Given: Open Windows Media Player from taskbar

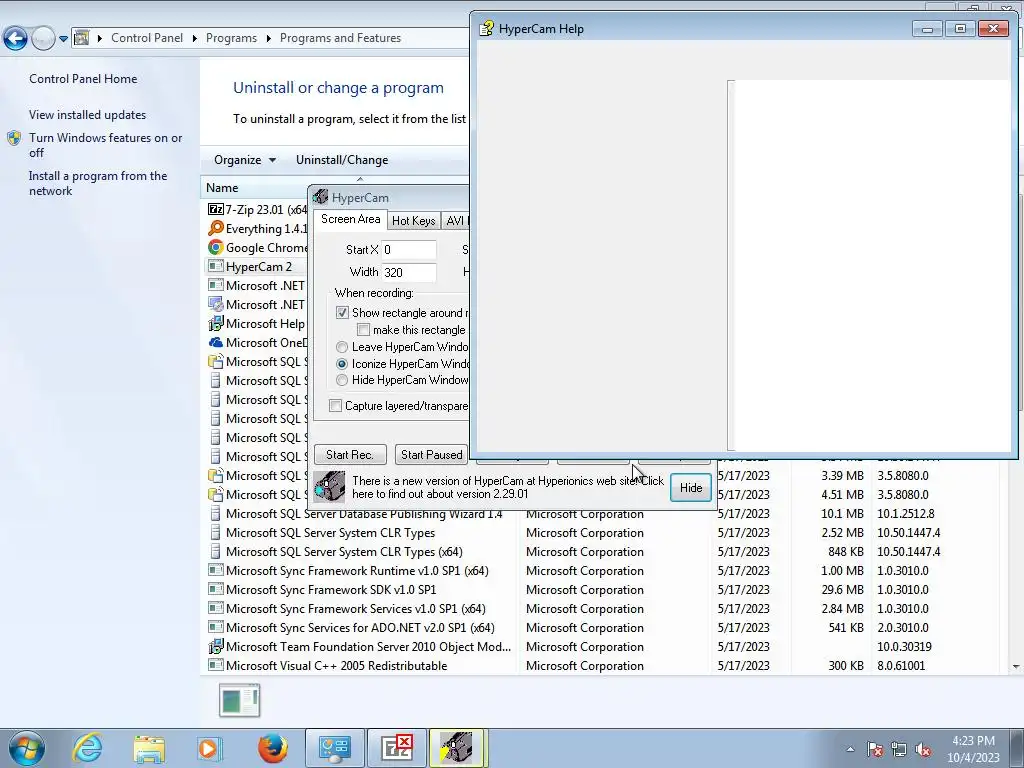Looking at the screenshot, I should (210, 748).
